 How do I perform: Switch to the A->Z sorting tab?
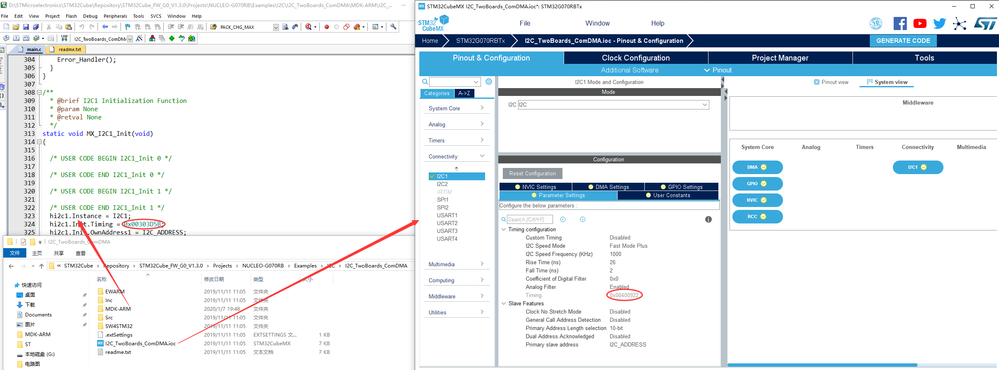[464, 93]
